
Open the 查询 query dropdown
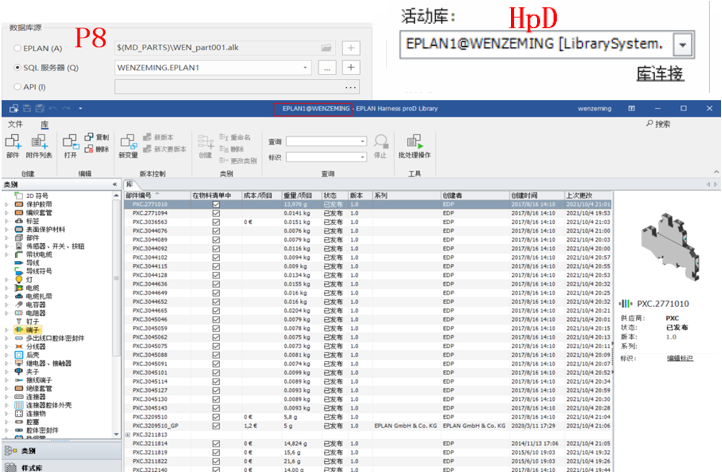coord(363,141)
